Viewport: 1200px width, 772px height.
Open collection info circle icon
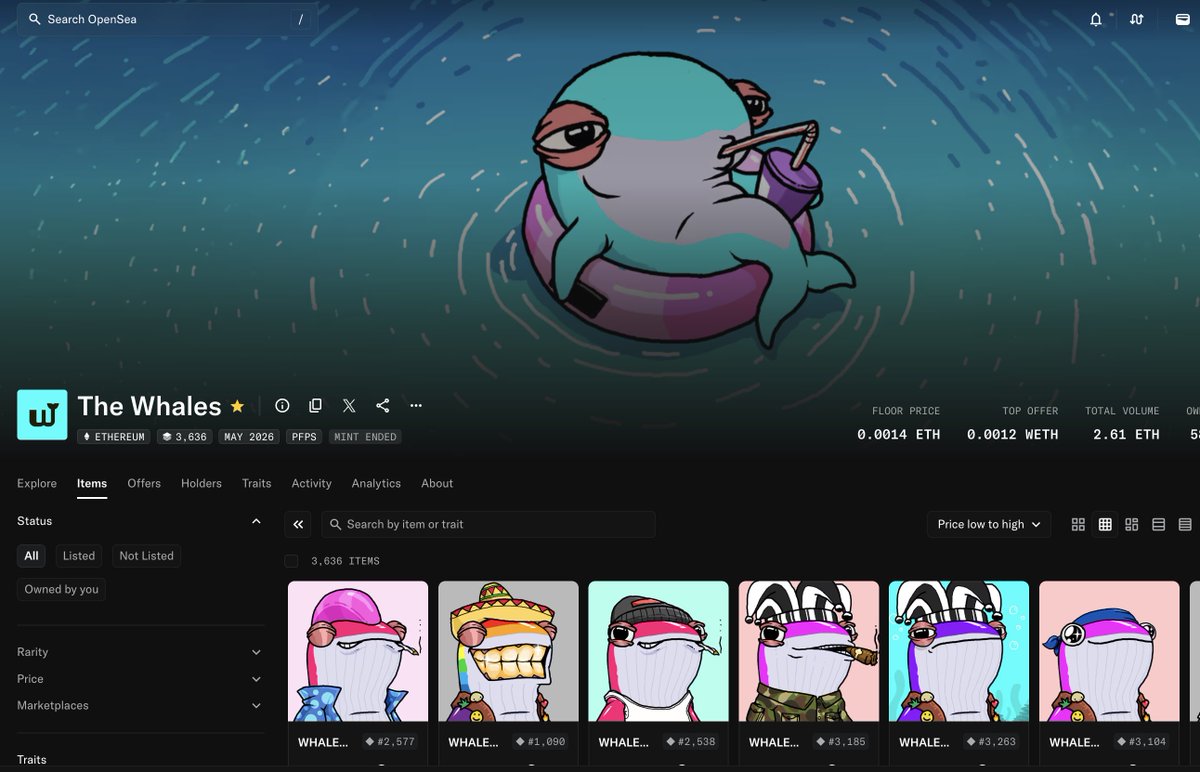(282, 405)
